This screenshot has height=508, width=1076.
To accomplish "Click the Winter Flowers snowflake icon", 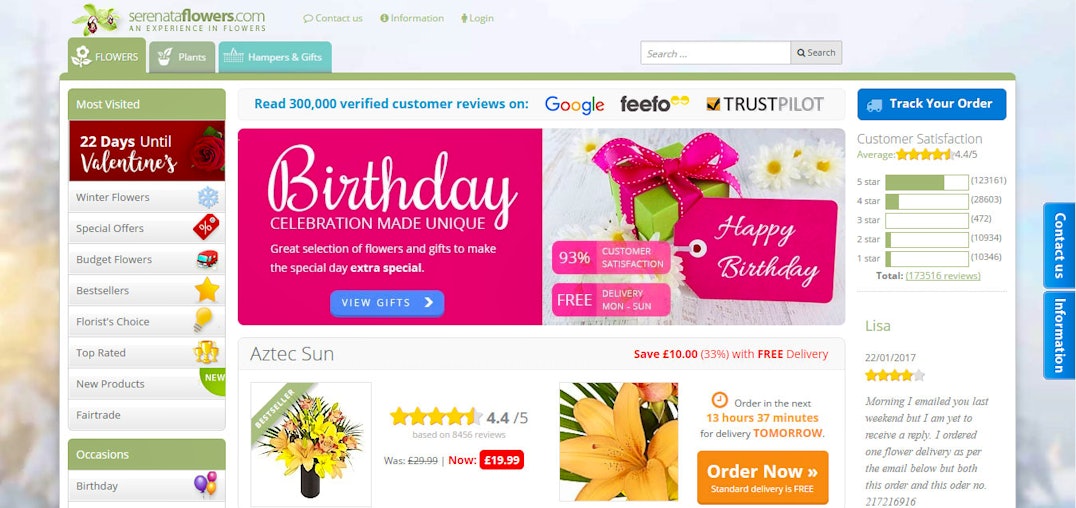I will pyautogui.click(x=208, y=198).
